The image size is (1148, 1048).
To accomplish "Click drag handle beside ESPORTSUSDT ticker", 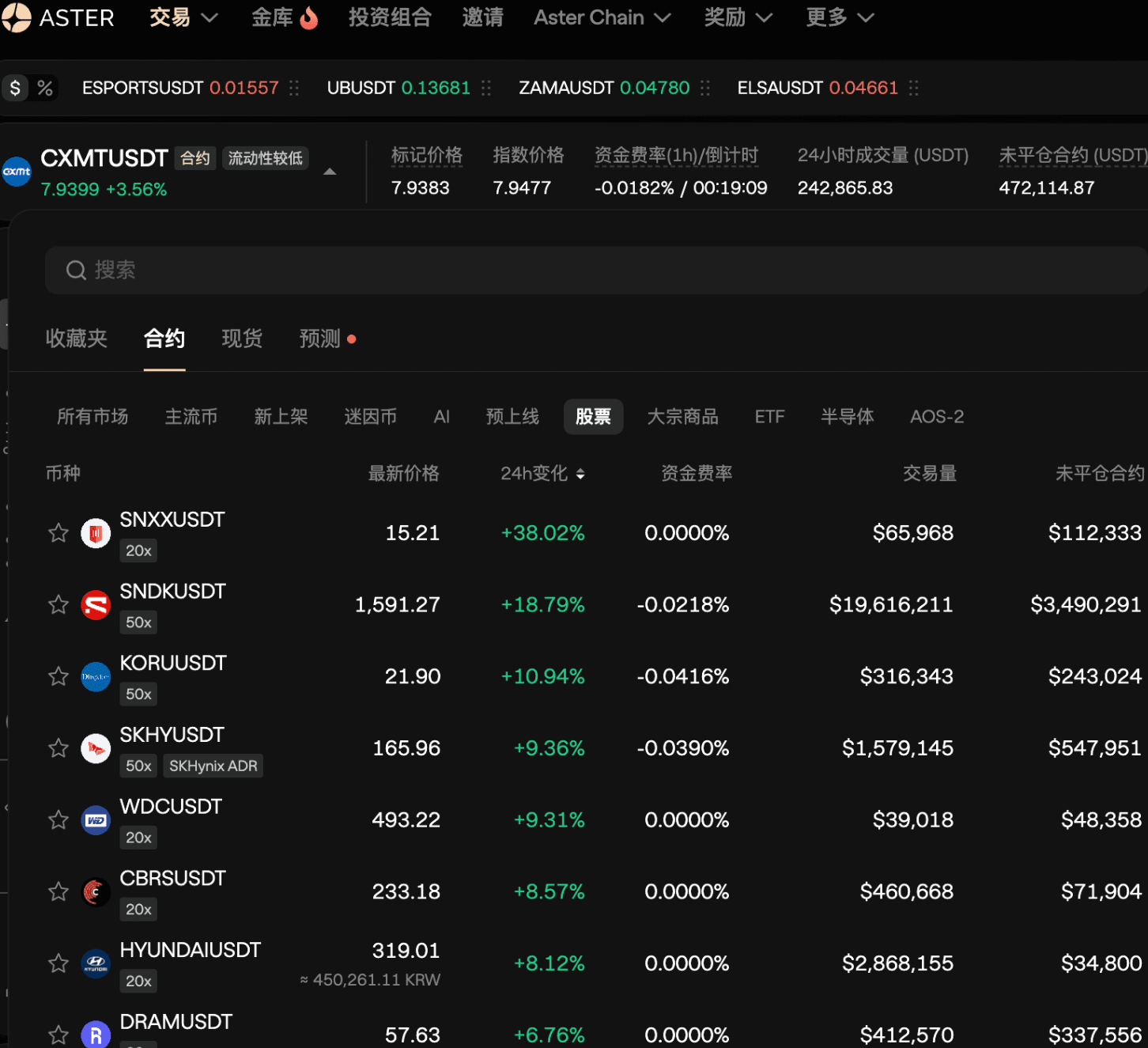I will (294, 88).
